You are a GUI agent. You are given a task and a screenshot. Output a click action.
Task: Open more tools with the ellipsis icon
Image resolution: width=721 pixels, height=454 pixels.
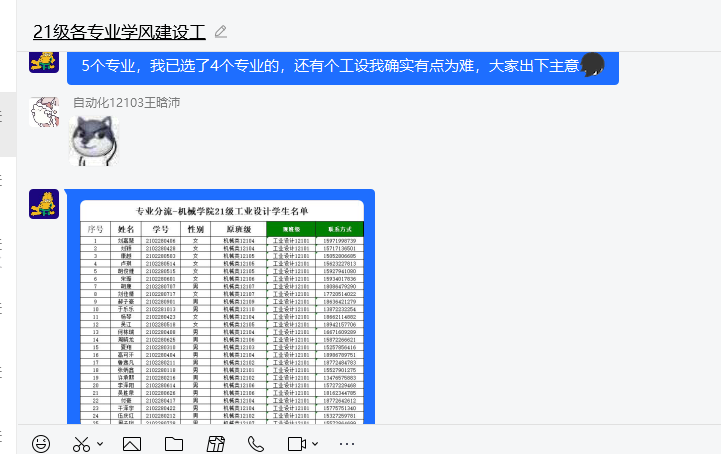[x=347, y=443]
